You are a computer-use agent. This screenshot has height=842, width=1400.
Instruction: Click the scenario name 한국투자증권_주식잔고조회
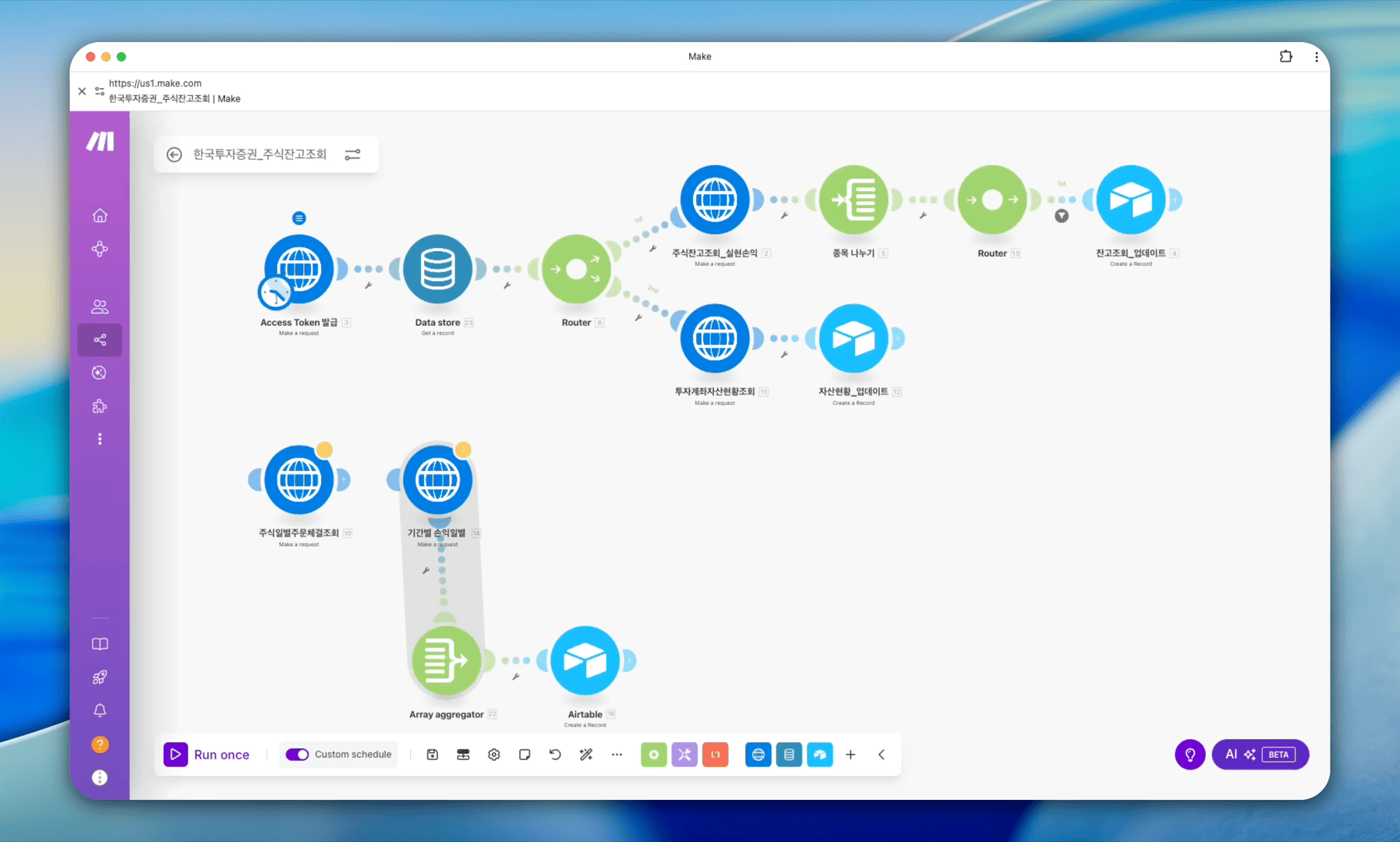click(260, 154)
